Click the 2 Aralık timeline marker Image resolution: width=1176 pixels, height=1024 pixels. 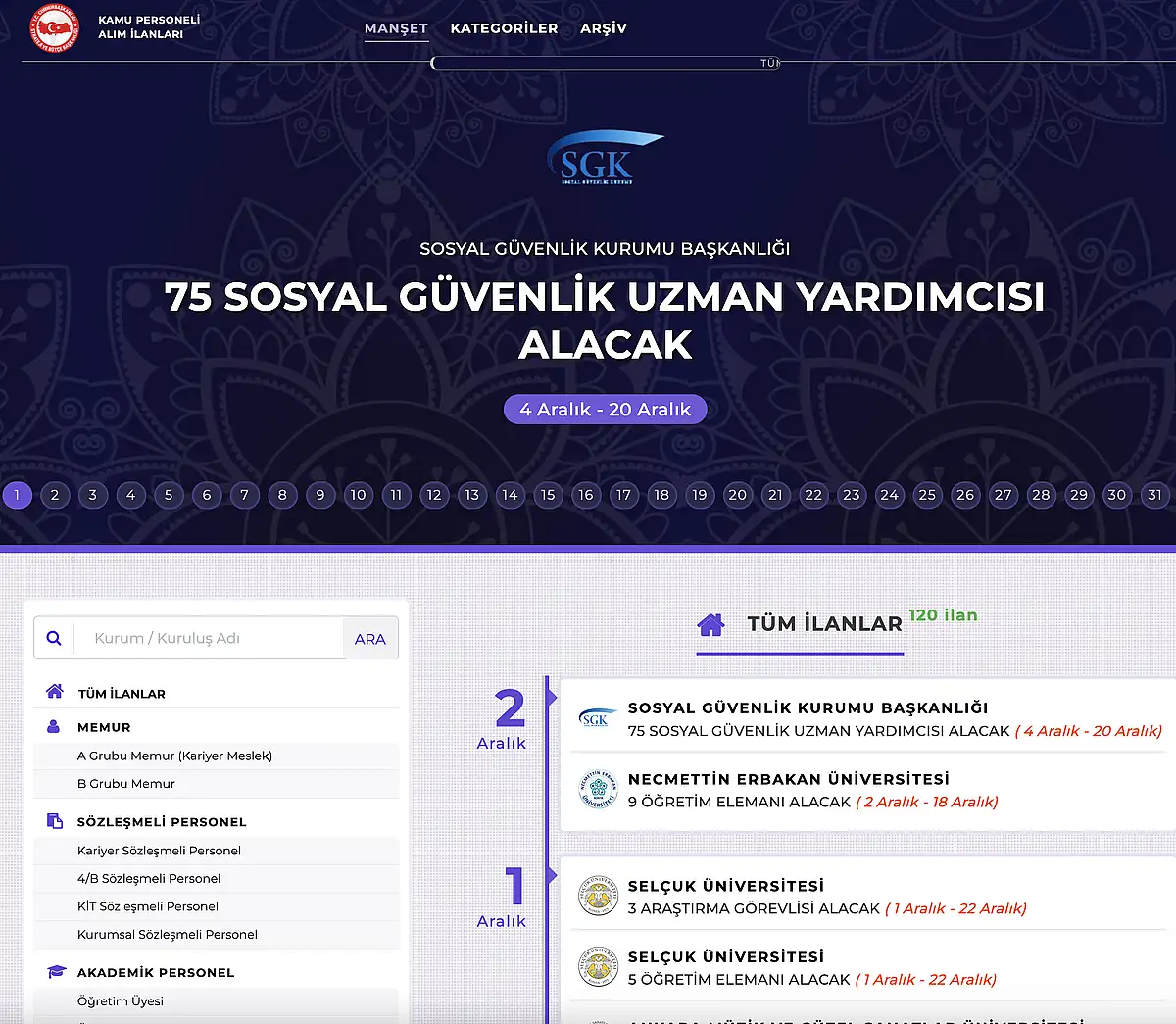pos(503,718)
